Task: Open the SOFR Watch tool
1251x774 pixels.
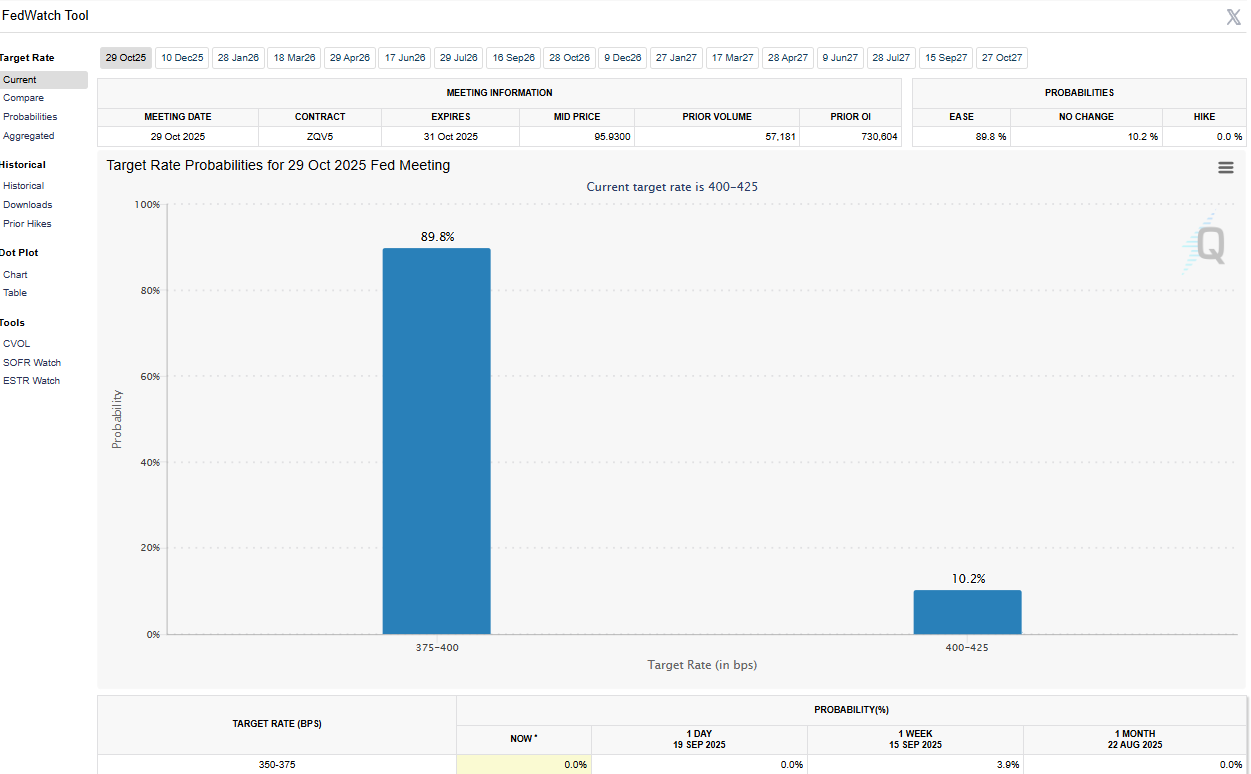Action: pyautogui.click(x=32, y=363)
